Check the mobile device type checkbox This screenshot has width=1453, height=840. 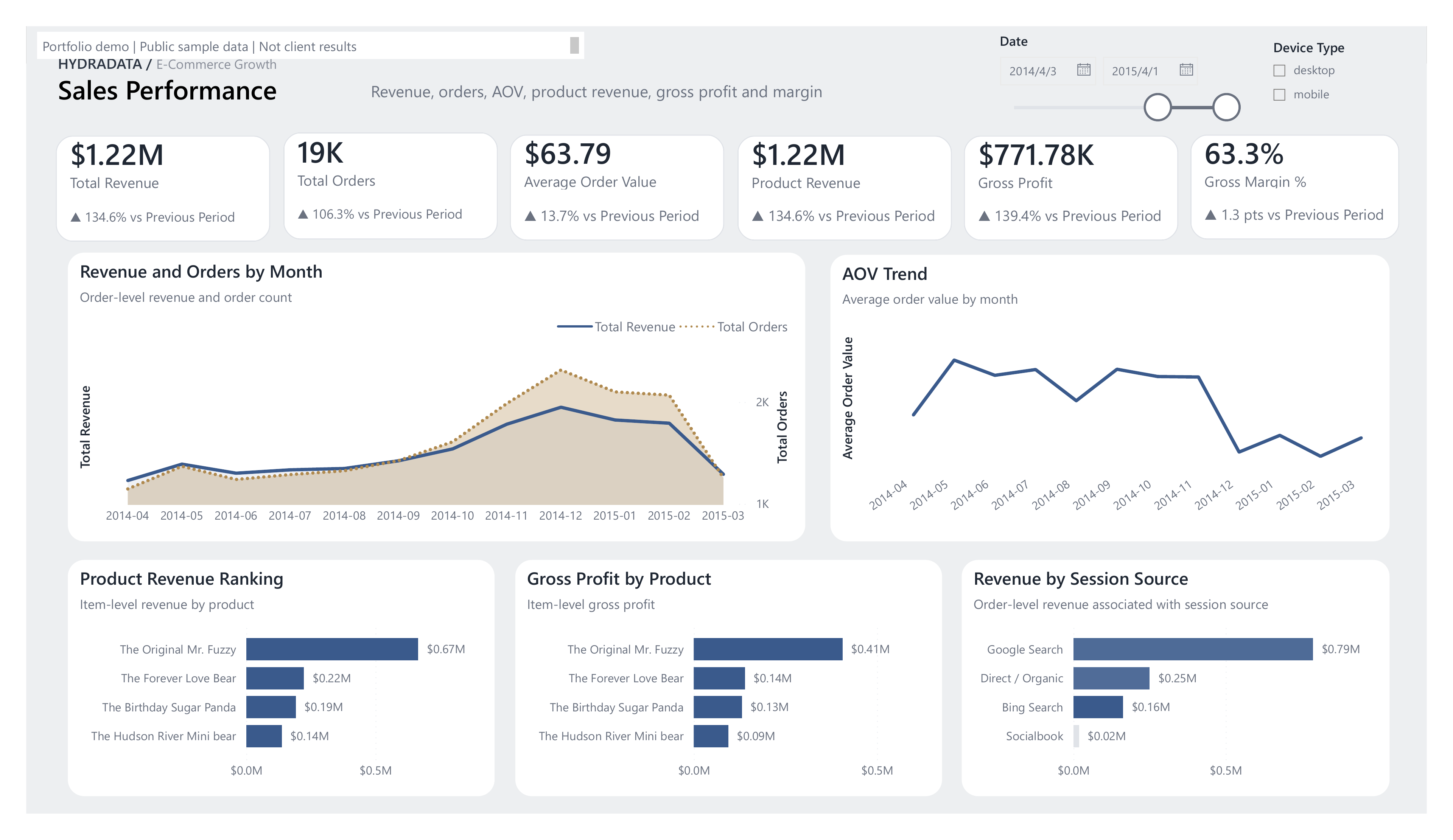point(1279,95)
